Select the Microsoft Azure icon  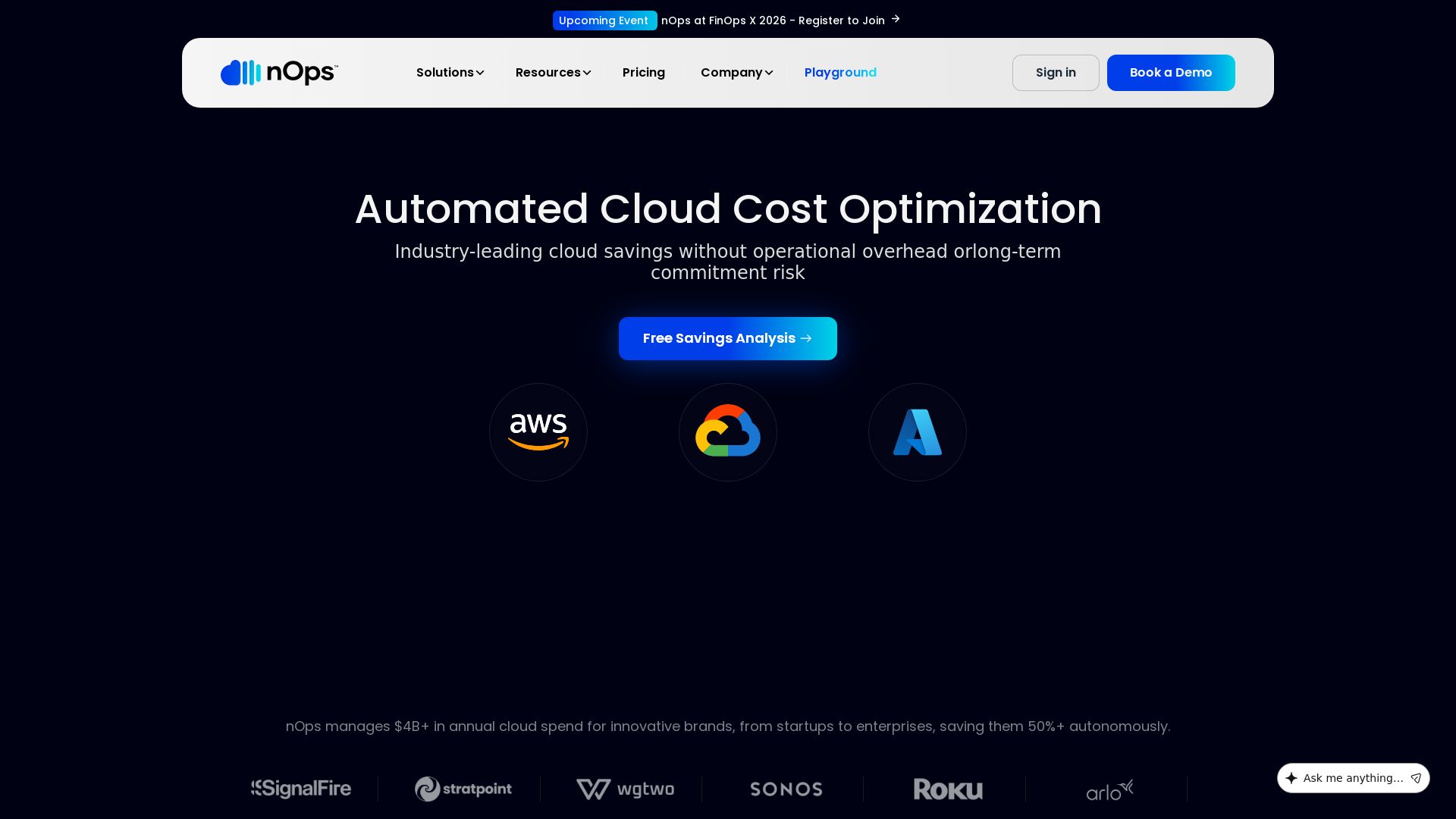(x=918, y=432)
